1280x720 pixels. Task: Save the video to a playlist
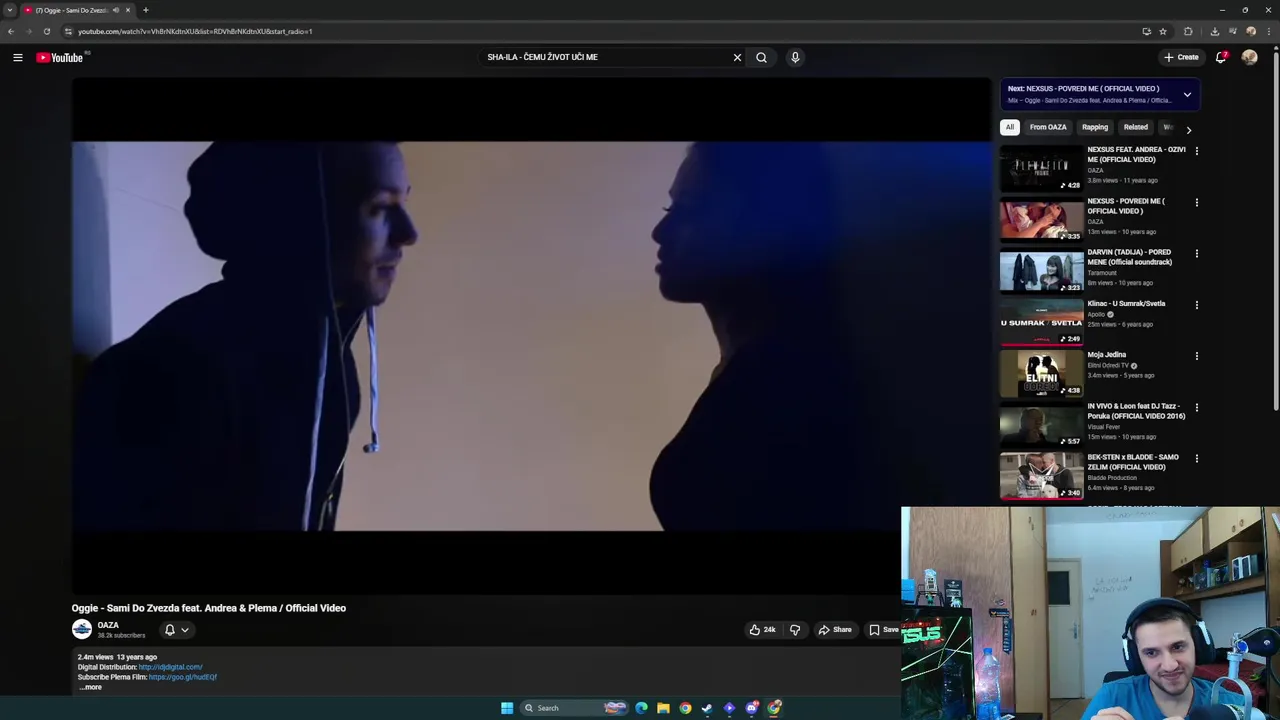pos(883,630)
